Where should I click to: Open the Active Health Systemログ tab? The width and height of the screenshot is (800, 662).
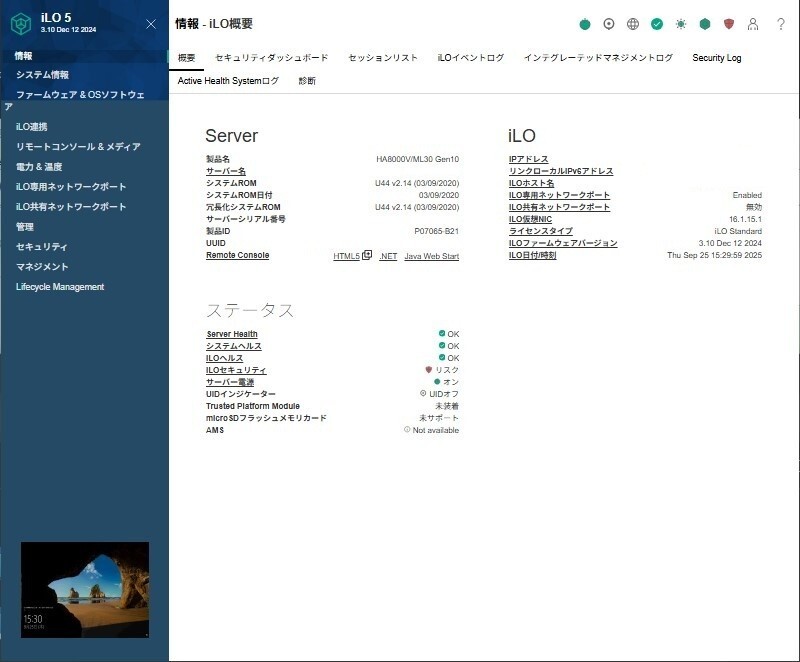click(x=228, y=81)
